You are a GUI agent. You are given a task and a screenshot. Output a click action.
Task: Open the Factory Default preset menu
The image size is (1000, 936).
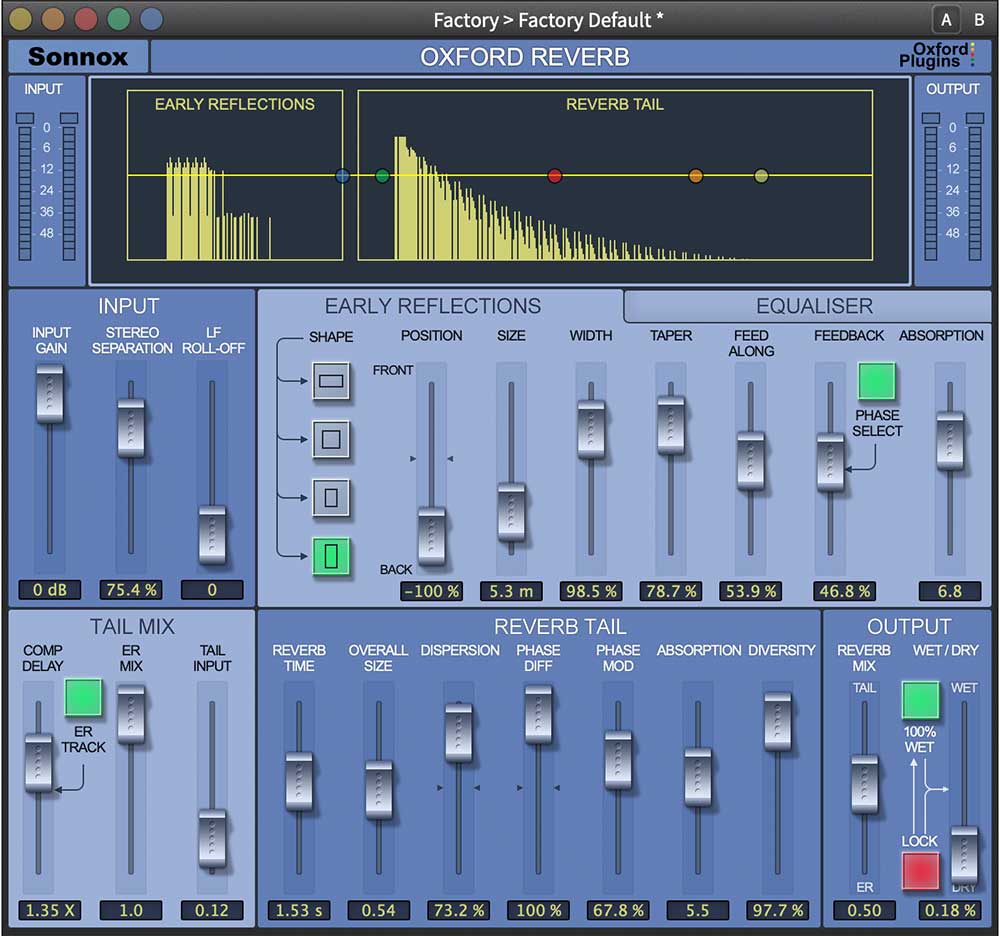pos(548,20)
